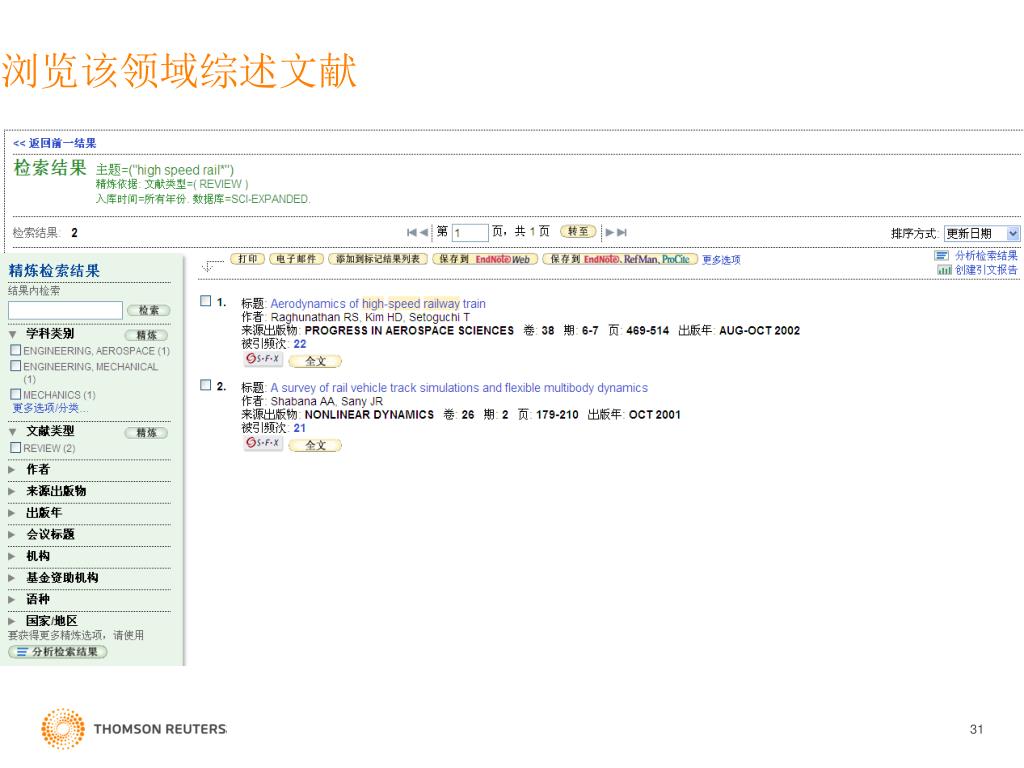
Task: Go to the last page using the pager arrow
Action: pyautogui.click(x=622, y=233)
